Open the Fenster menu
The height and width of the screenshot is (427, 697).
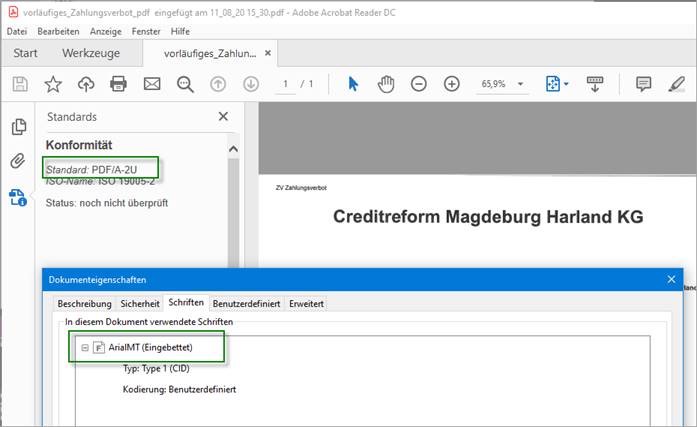146,32
